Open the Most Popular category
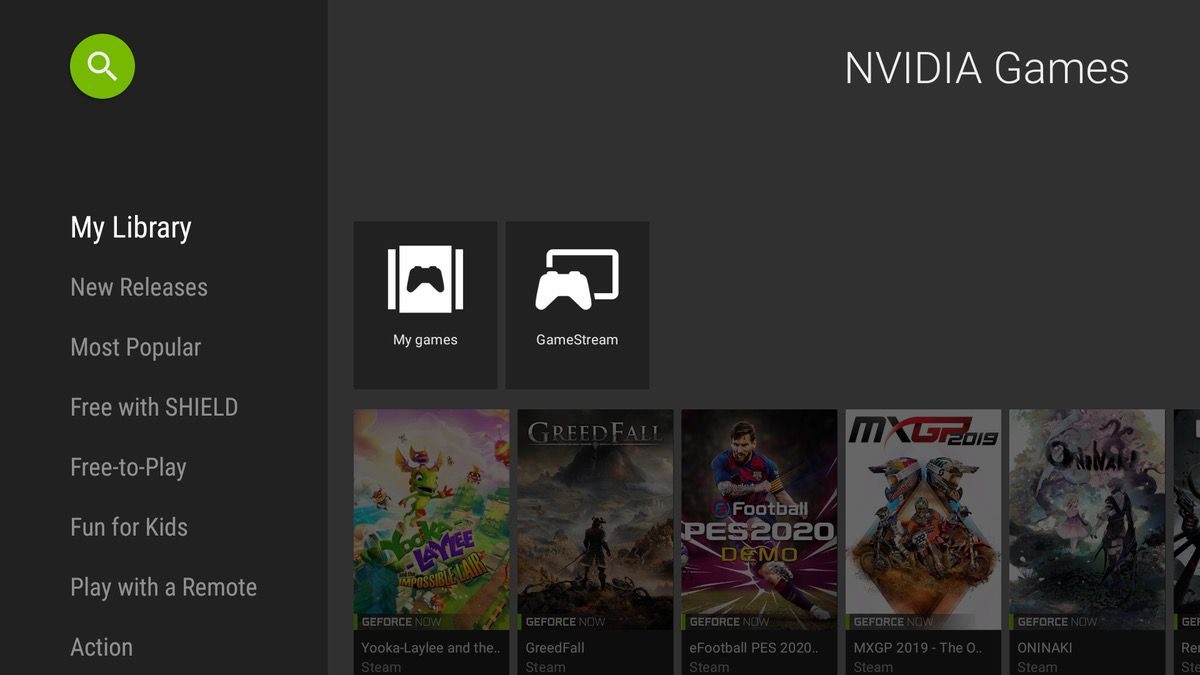The width and height of the screenshot is (1200, 675). pos(136,347)
